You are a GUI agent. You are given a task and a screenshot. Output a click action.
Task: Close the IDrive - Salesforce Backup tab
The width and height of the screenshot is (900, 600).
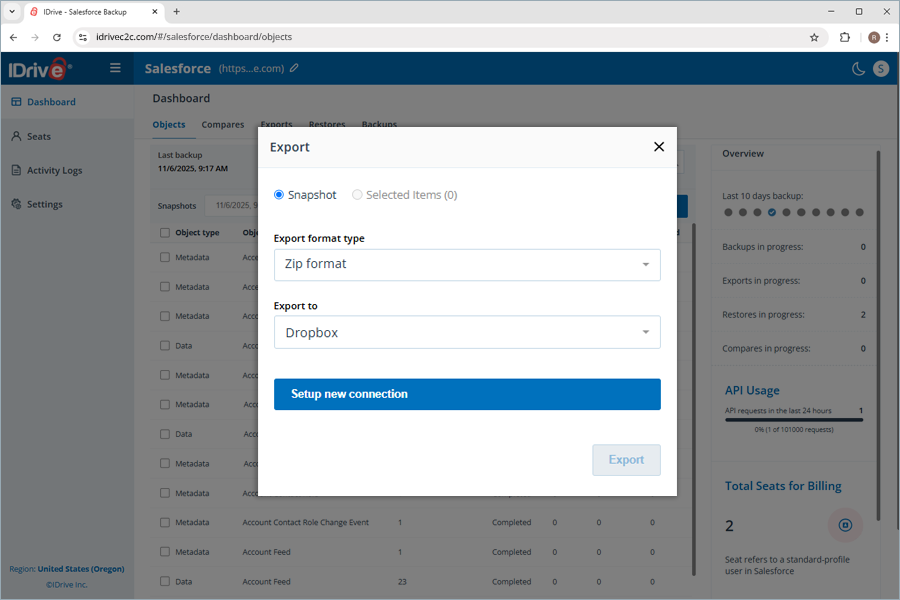point(154,11)
